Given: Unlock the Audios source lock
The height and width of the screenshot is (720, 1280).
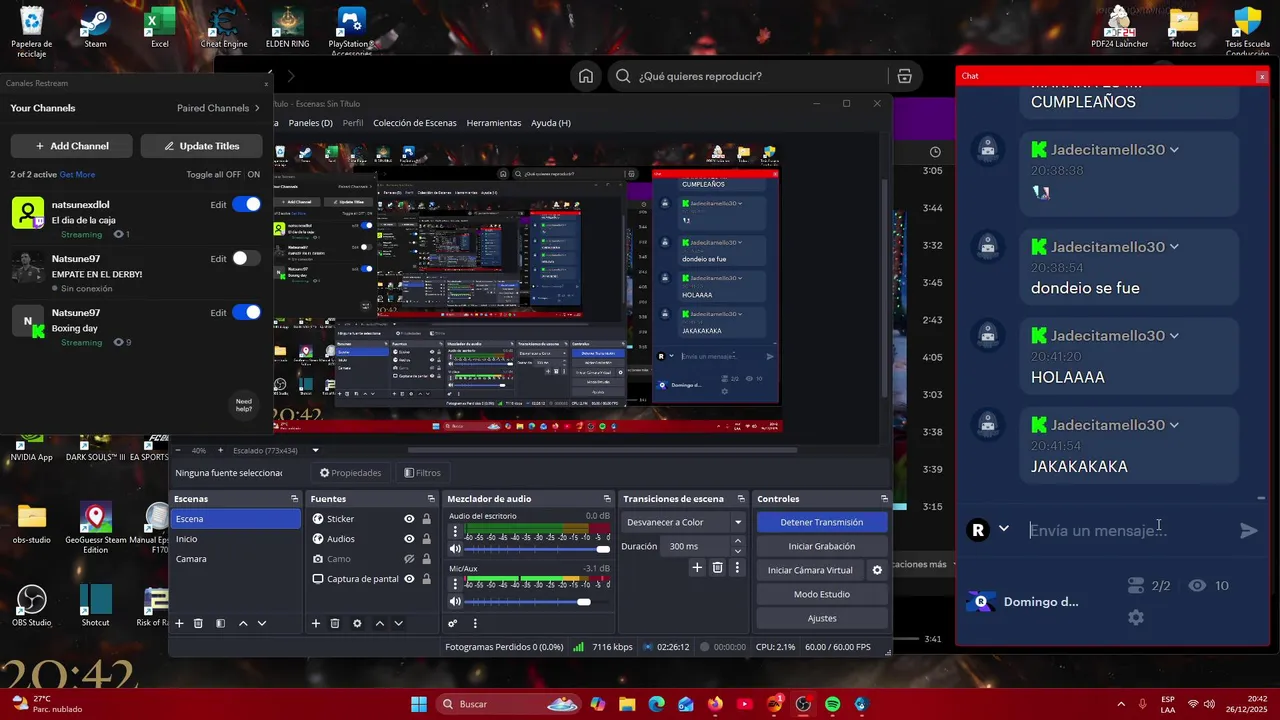Looking at the screenshot, I should [x=427, y=539].
